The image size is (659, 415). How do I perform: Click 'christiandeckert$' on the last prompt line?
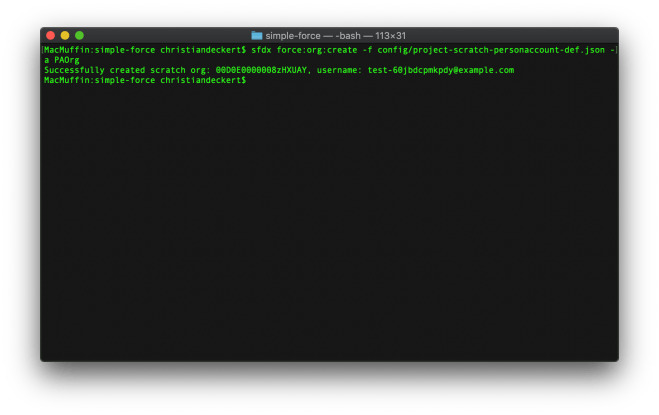coord(202,80)
